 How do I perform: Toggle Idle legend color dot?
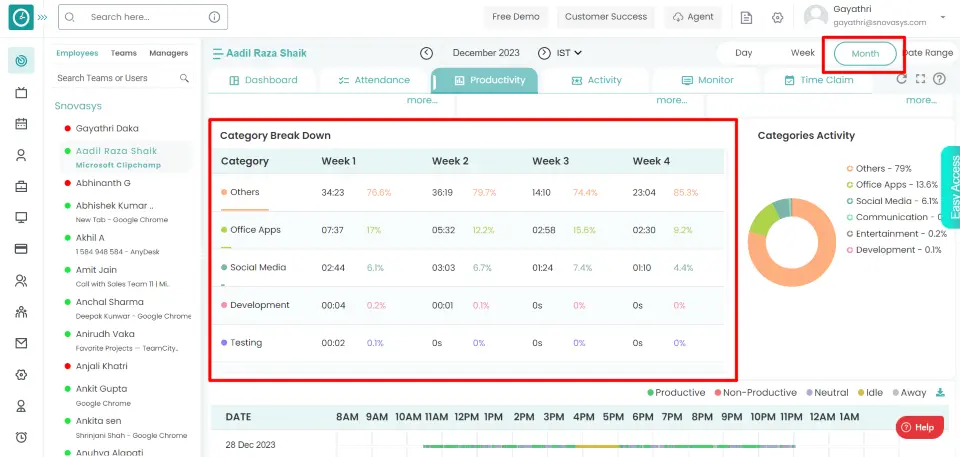pos(861,393)
